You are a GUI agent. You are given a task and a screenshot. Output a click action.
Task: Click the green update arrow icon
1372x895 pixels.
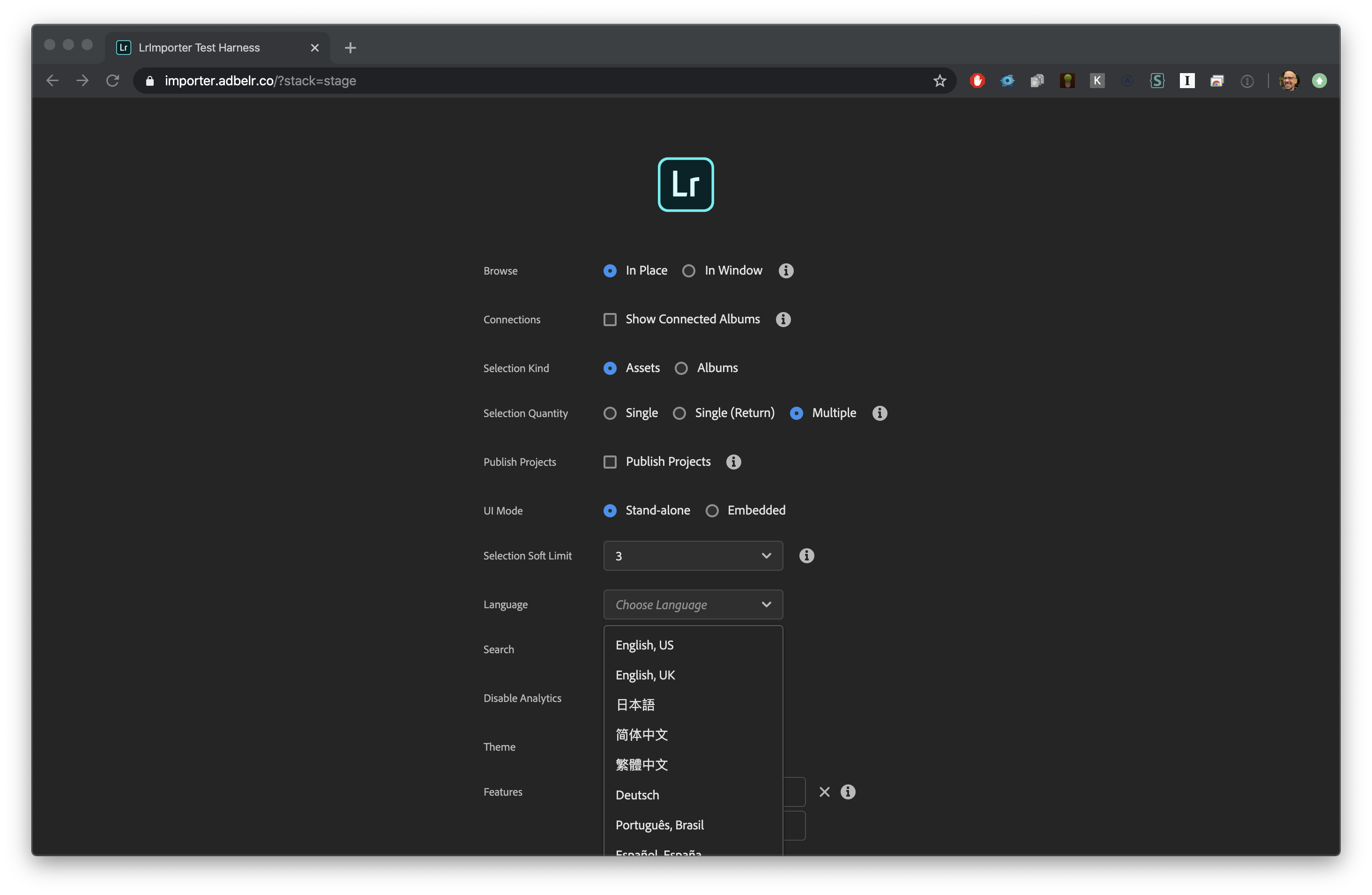click(1319, 81)
